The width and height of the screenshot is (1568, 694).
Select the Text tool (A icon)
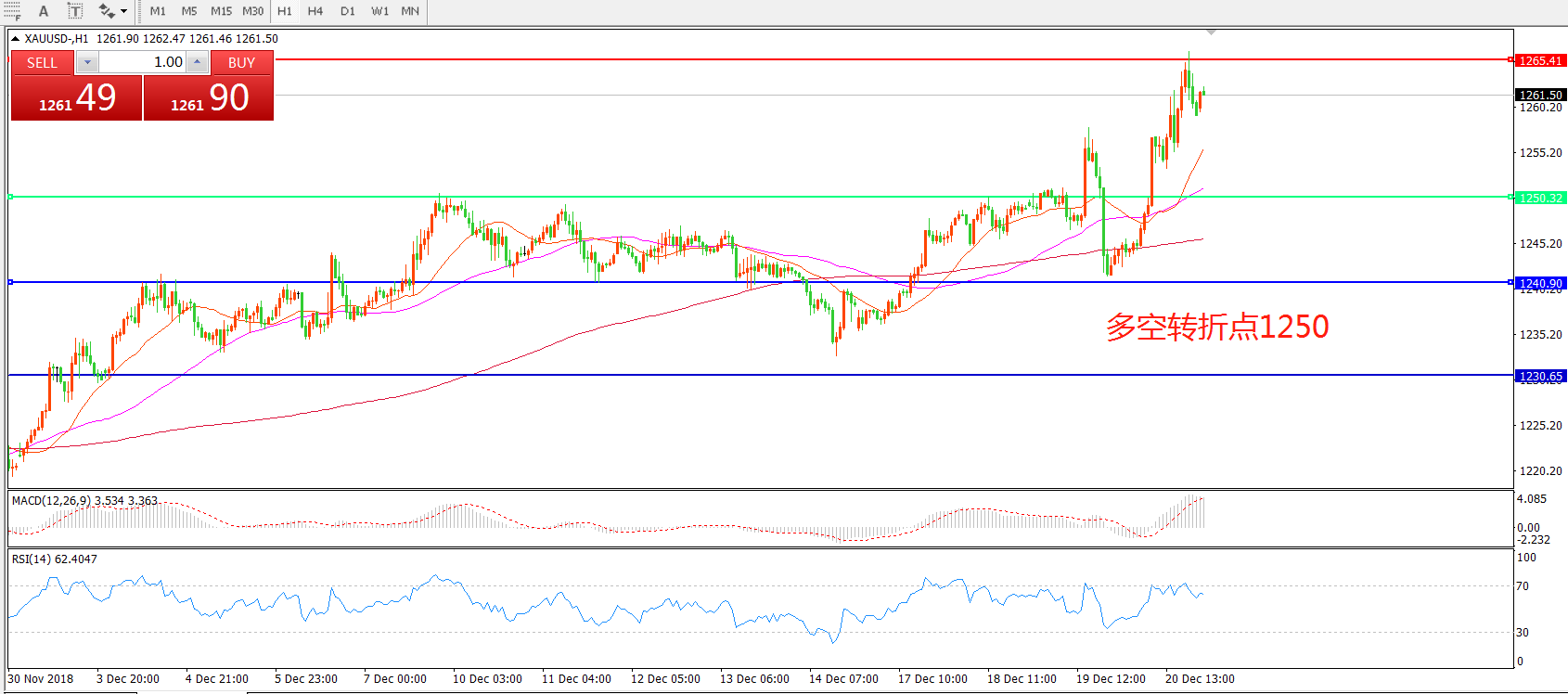[x=43, y=11]
